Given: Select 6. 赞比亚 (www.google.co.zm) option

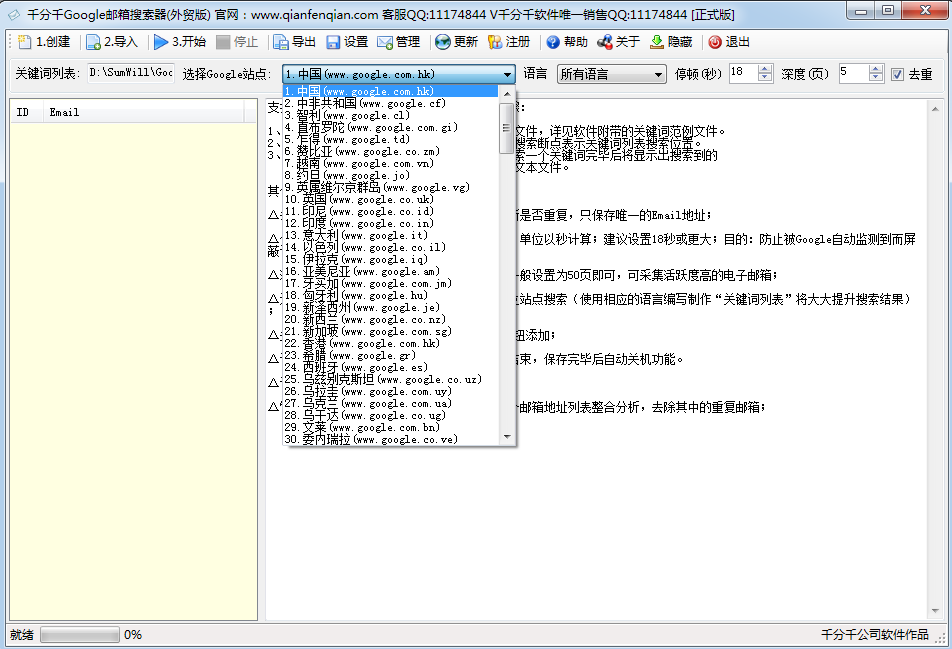Looking at the screenshot, I should tap(390, 151).
